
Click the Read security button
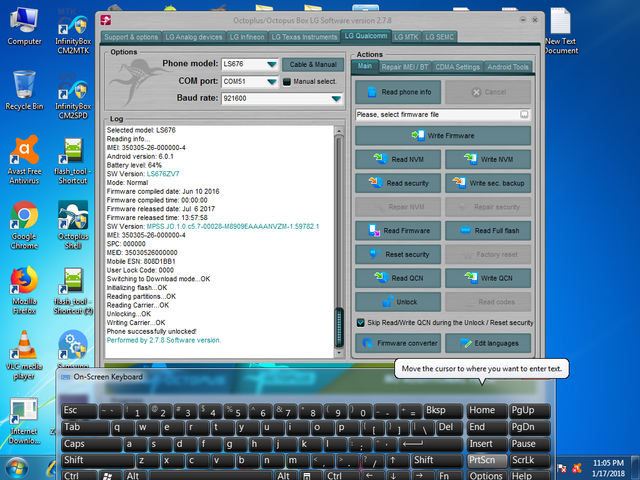(398, 183)
